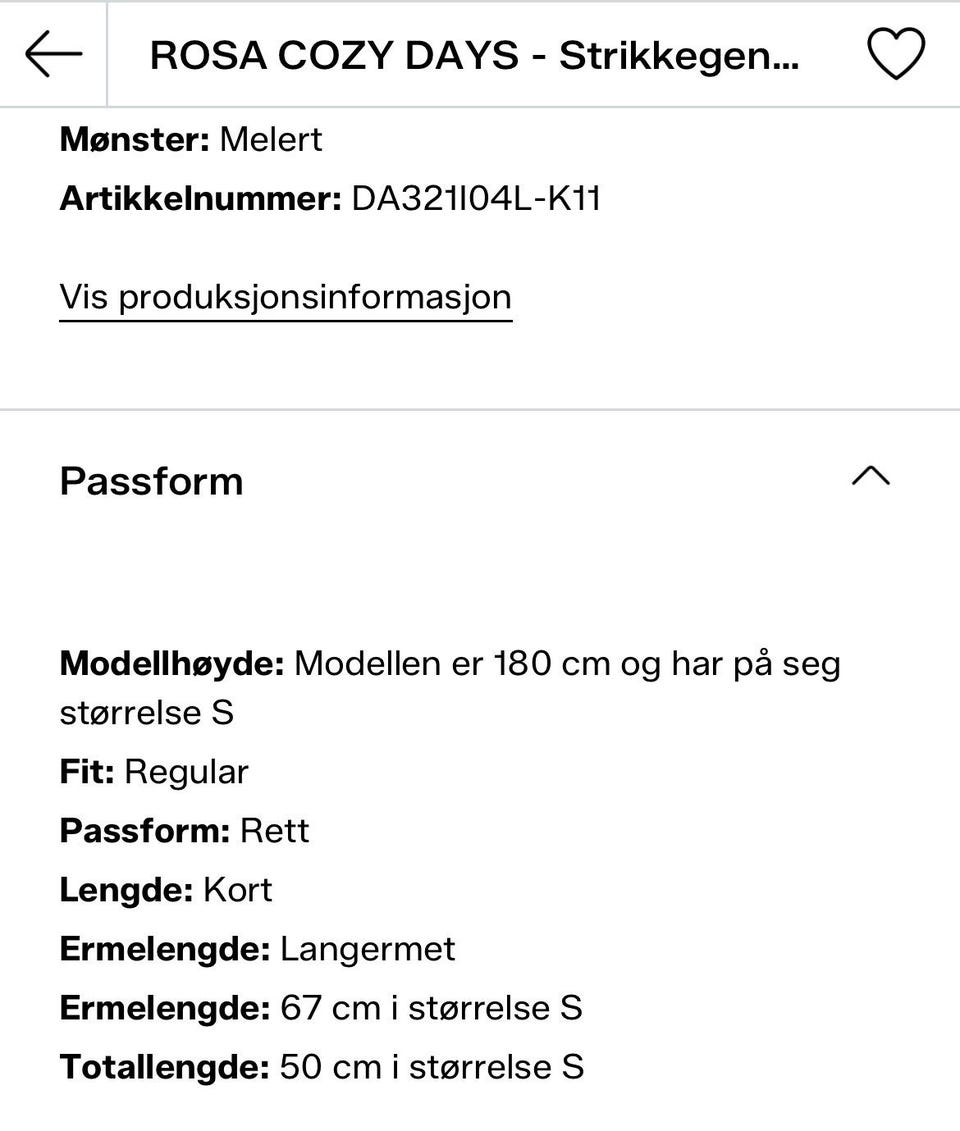The image size is (960, 1131).
Task: Select the Artikkelnummer label
Action: (x=200, y=198)
